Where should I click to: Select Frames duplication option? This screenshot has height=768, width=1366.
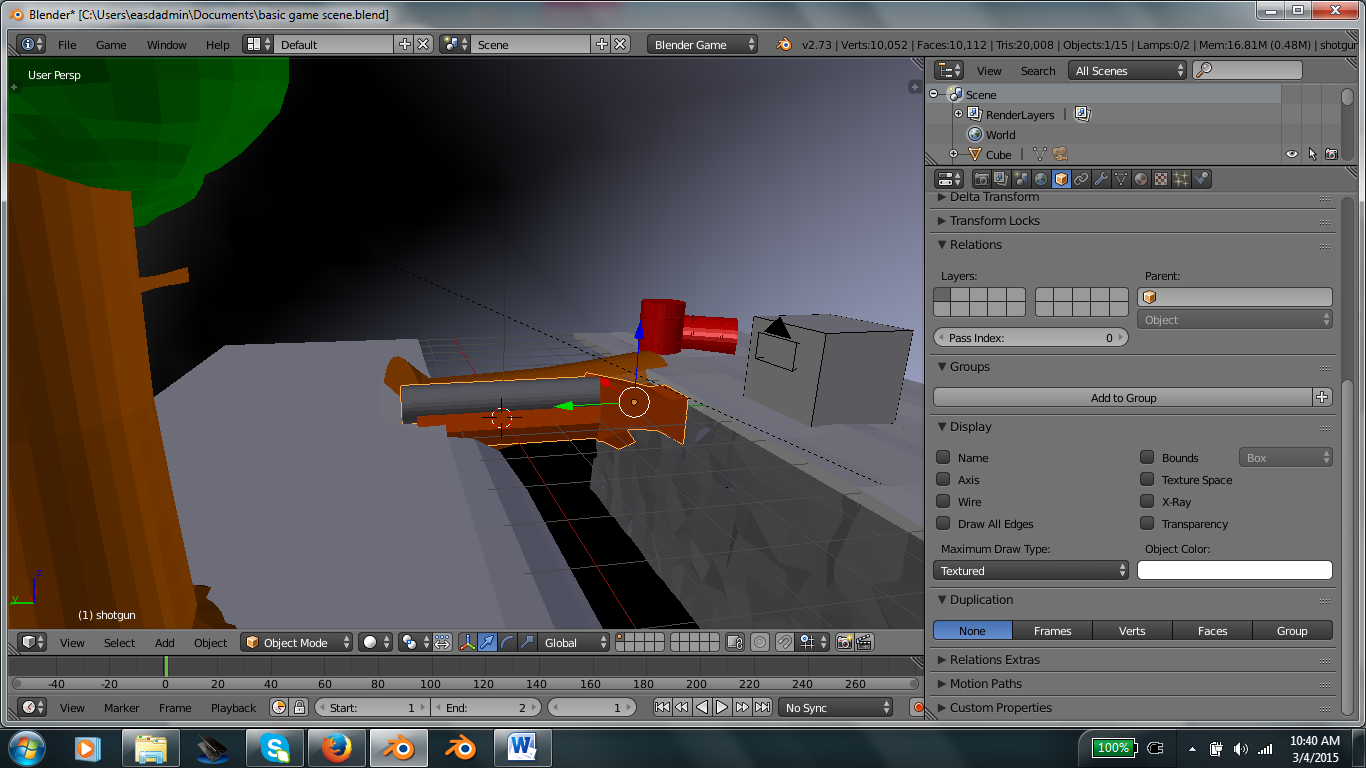pyautogui.click(x=1052, y=630)
